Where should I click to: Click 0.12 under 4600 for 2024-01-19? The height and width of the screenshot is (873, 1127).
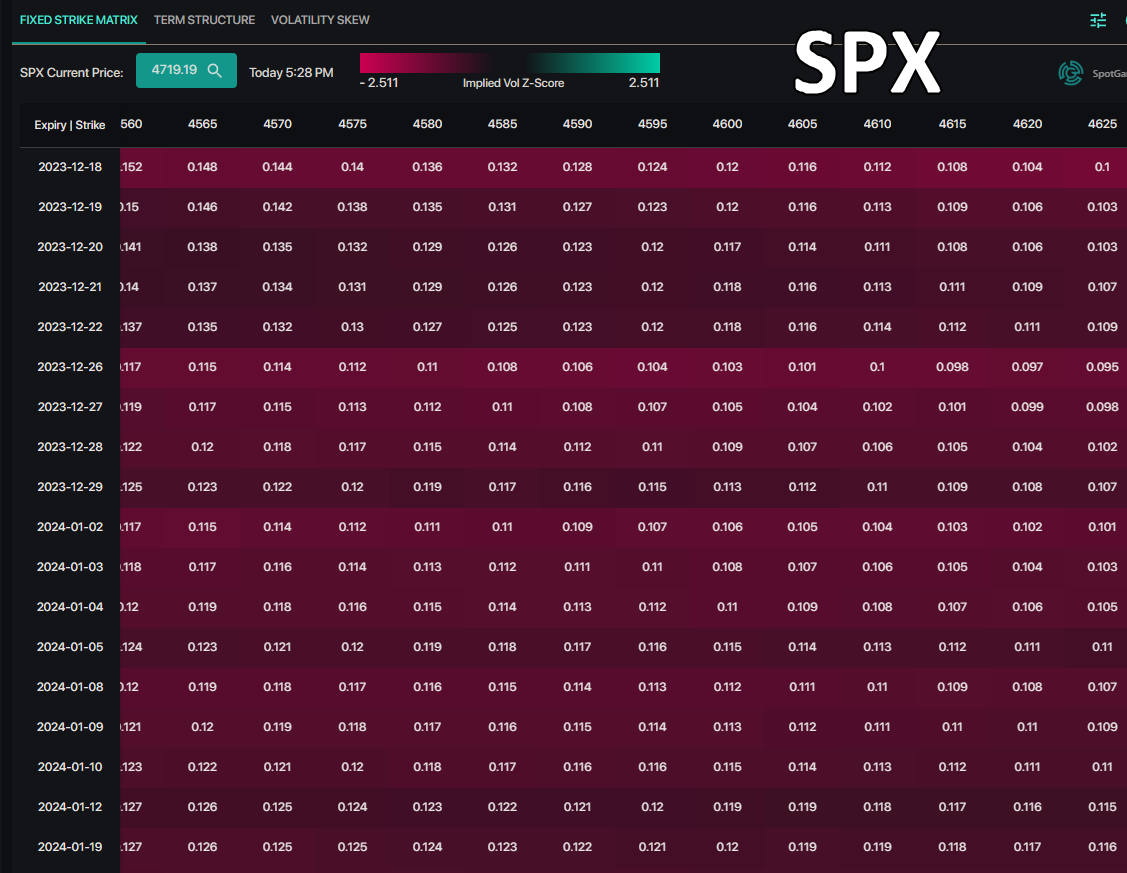pyautogui.click(x=727, y=847)
